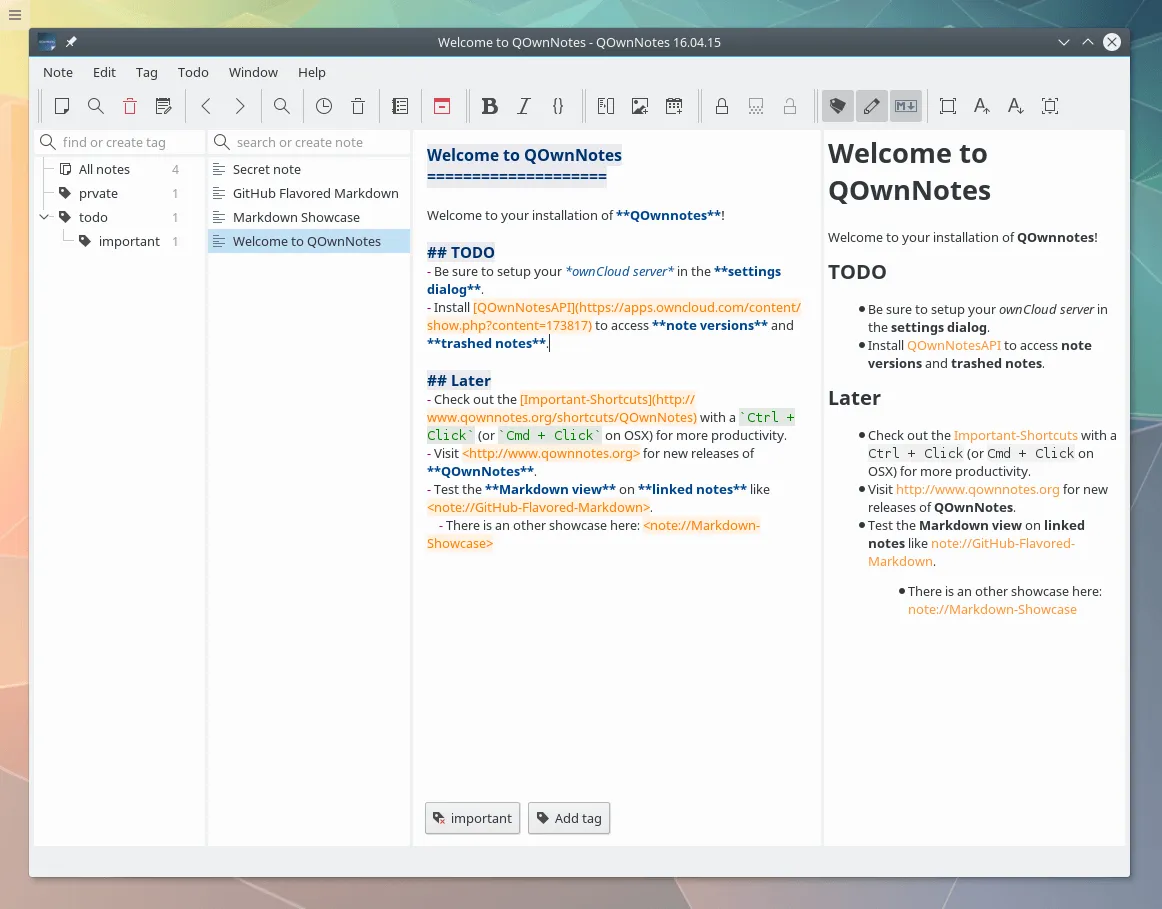
Task: Insert an image via the toolbar icon
Action: [x=639, y=106]
